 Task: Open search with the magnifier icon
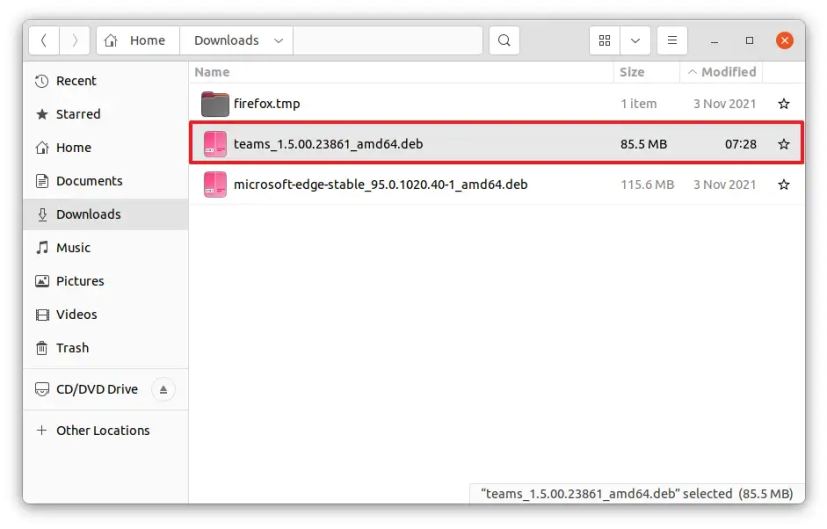504,41
